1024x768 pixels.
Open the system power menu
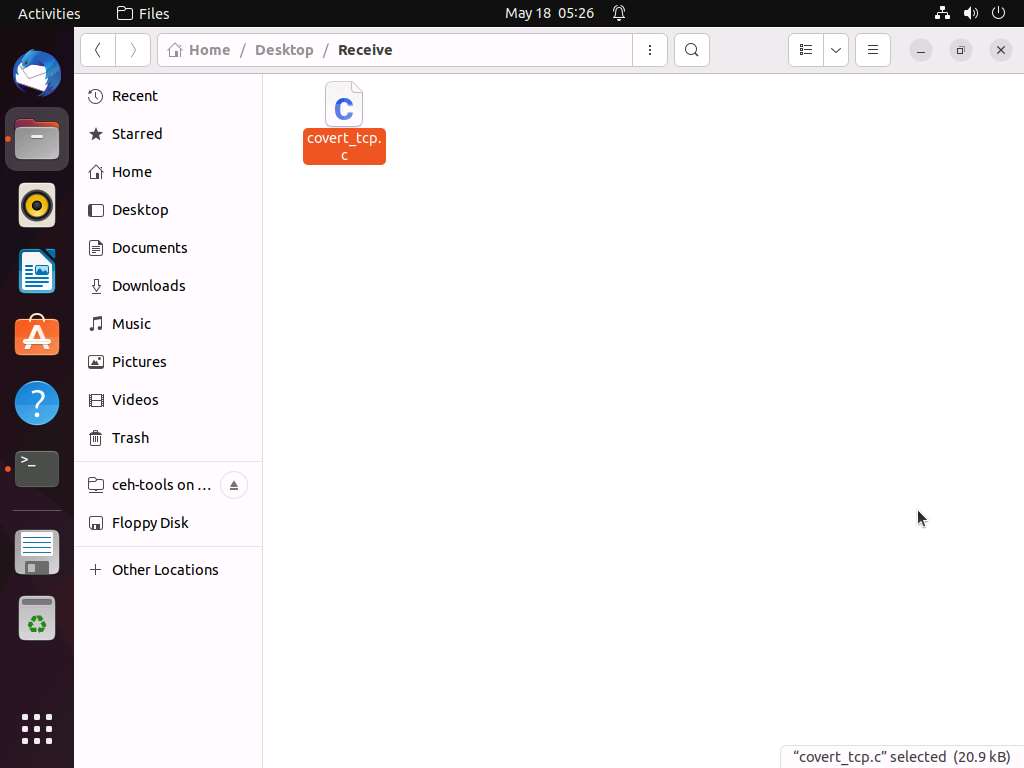[x=998, y=13]
